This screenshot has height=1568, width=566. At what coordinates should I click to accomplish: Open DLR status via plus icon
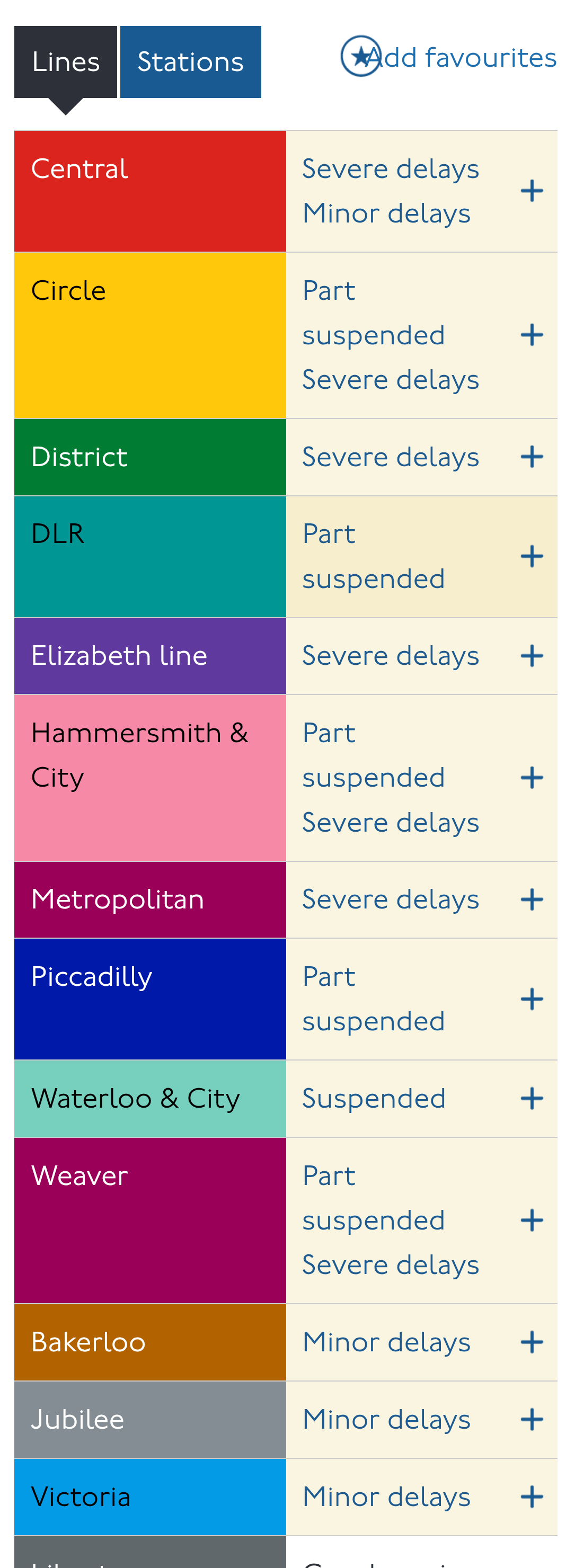point(532,556)
